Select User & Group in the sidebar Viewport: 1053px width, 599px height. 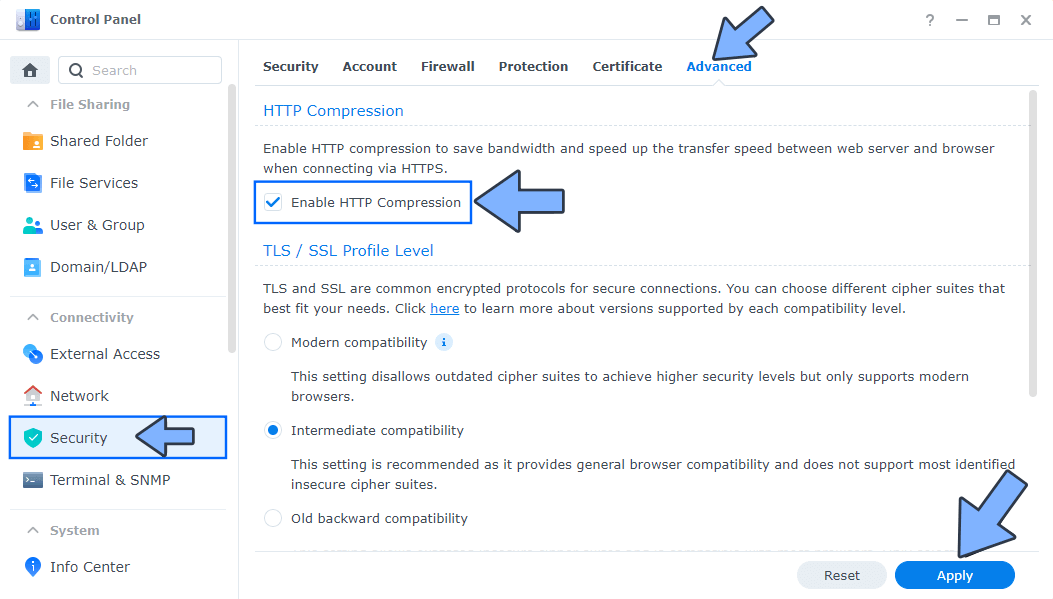pyautogui.click(x=99, y=224)
